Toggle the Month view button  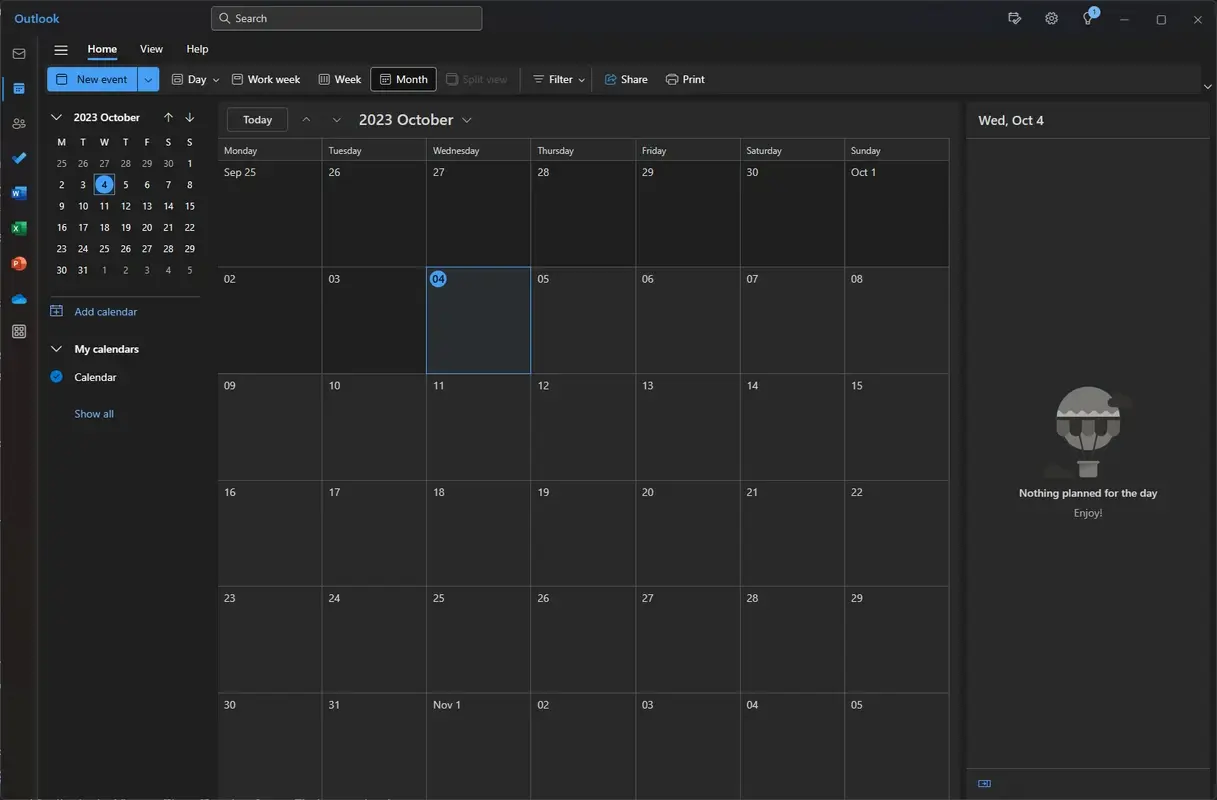[403, 78]
